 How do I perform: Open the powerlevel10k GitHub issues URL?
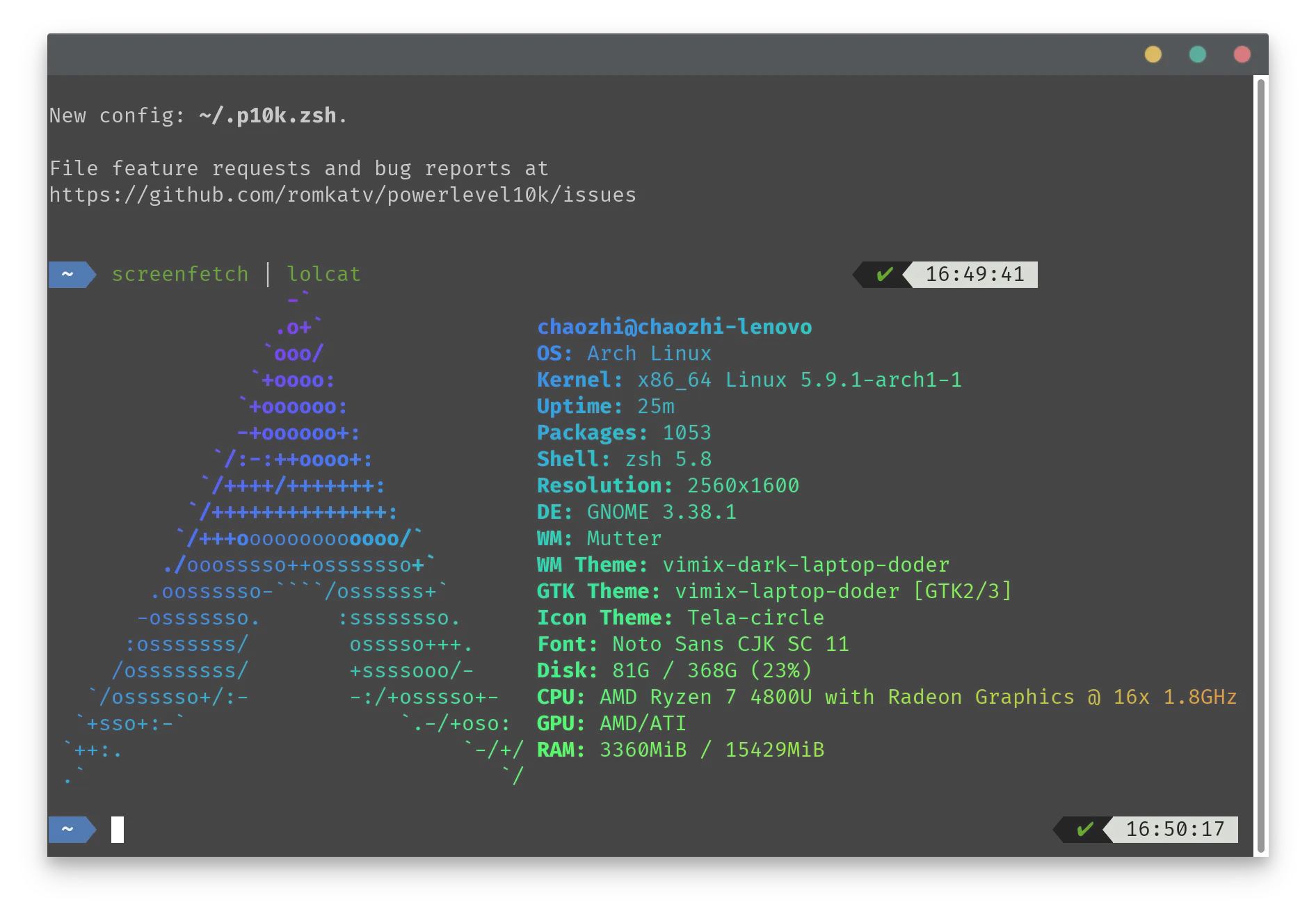342,195
